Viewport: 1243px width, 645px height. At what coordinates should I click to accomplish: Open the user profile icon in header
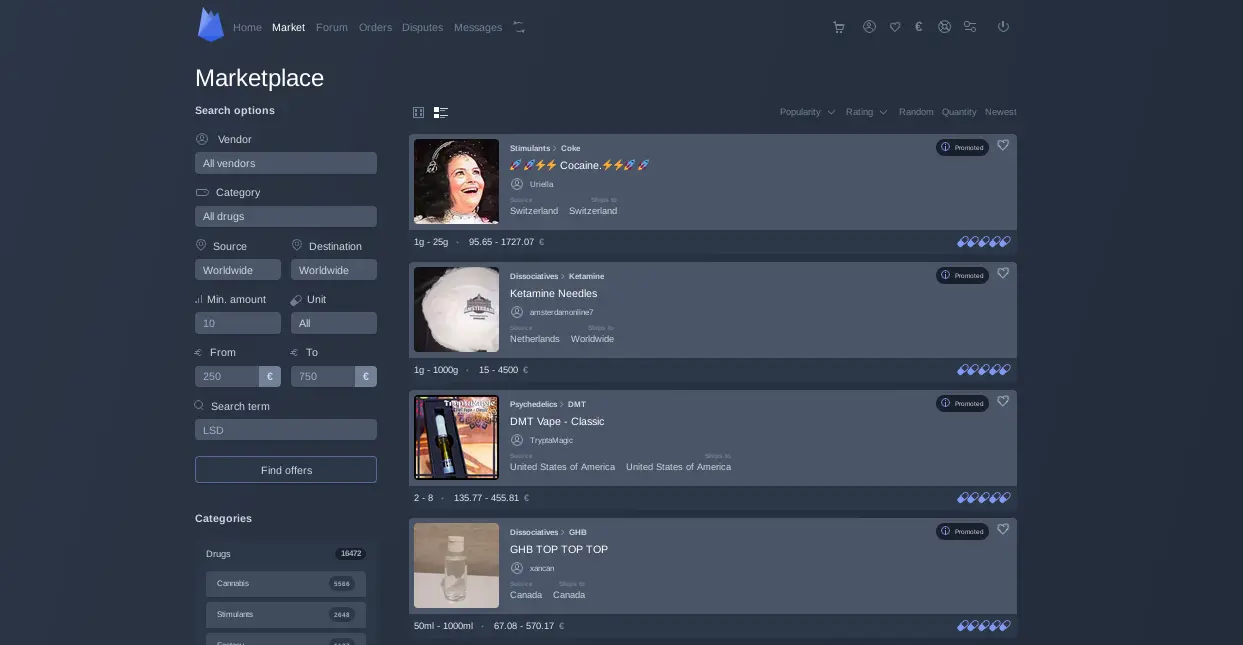tap(869, 27)
